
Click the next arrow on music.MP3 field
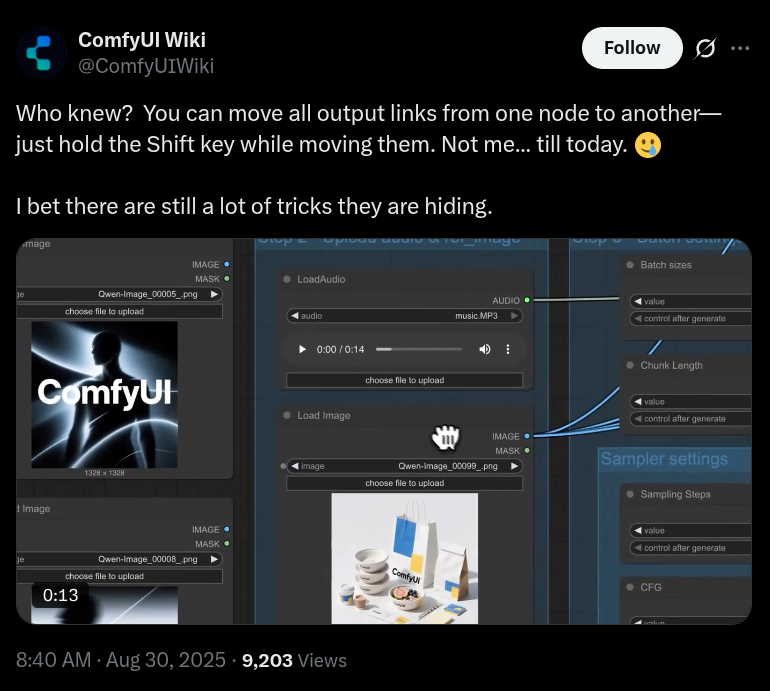coord(514,316)
